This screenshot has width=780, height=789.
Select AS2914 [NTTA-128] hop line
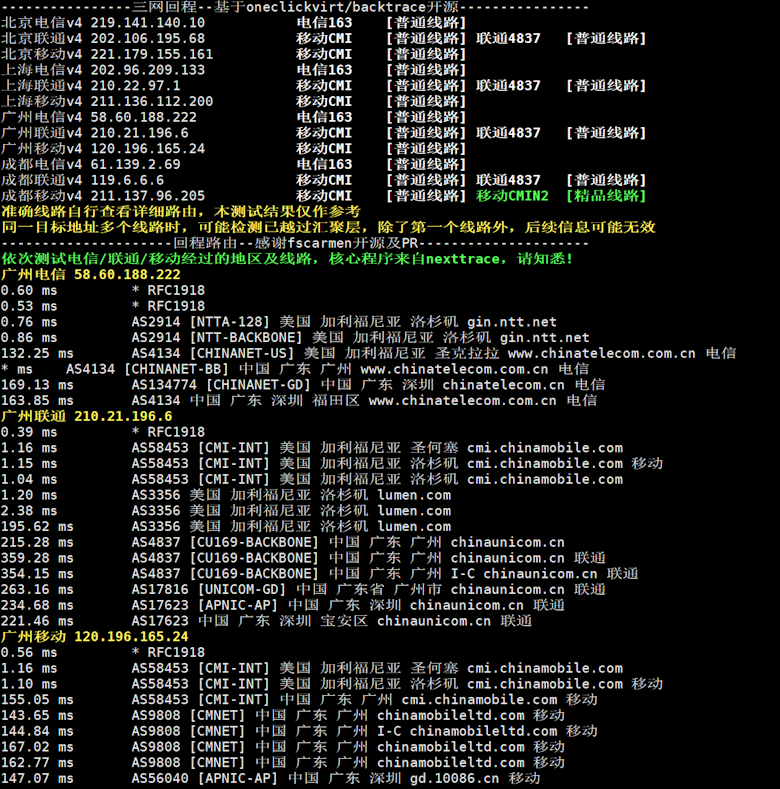coord(279,322)
